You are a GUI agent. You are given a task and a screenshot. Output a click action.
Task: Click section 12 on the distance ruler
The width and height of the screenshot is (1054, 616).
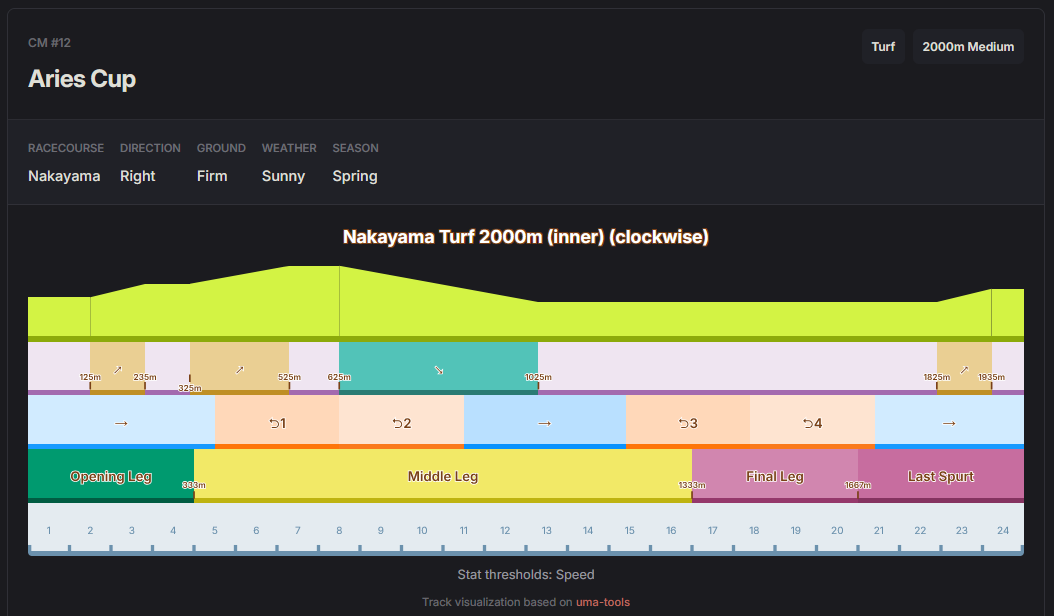505,530
